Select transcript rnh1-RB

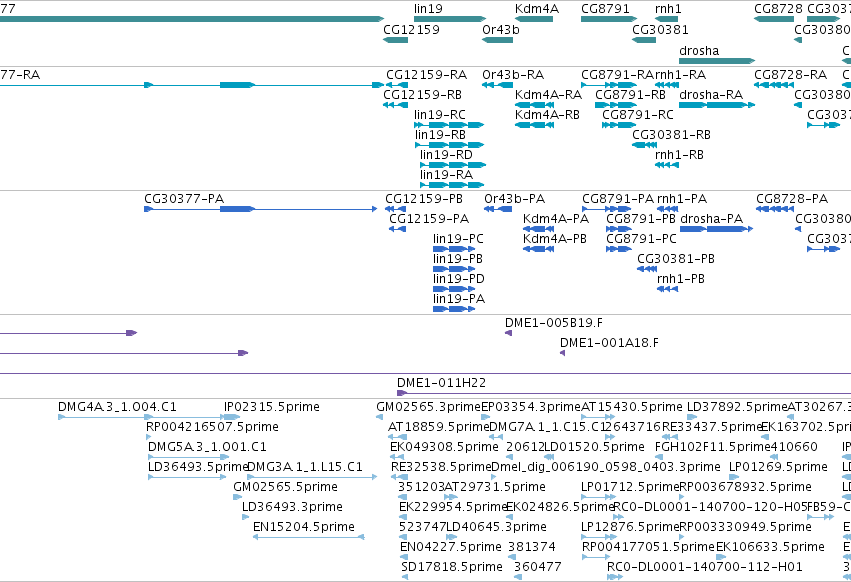click(x=667, y=165)
